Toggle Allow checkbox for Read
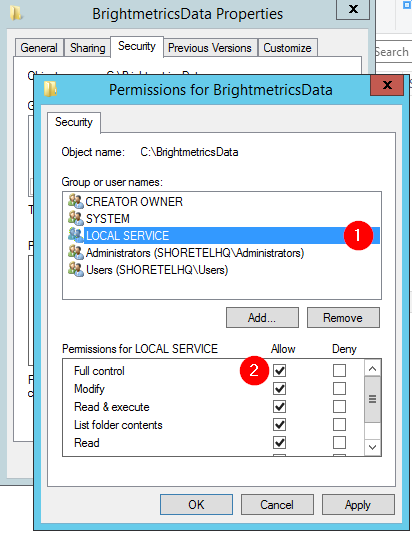Image resolution: width=412 pixels, height=534 pixels. click(x=280, y=443)
